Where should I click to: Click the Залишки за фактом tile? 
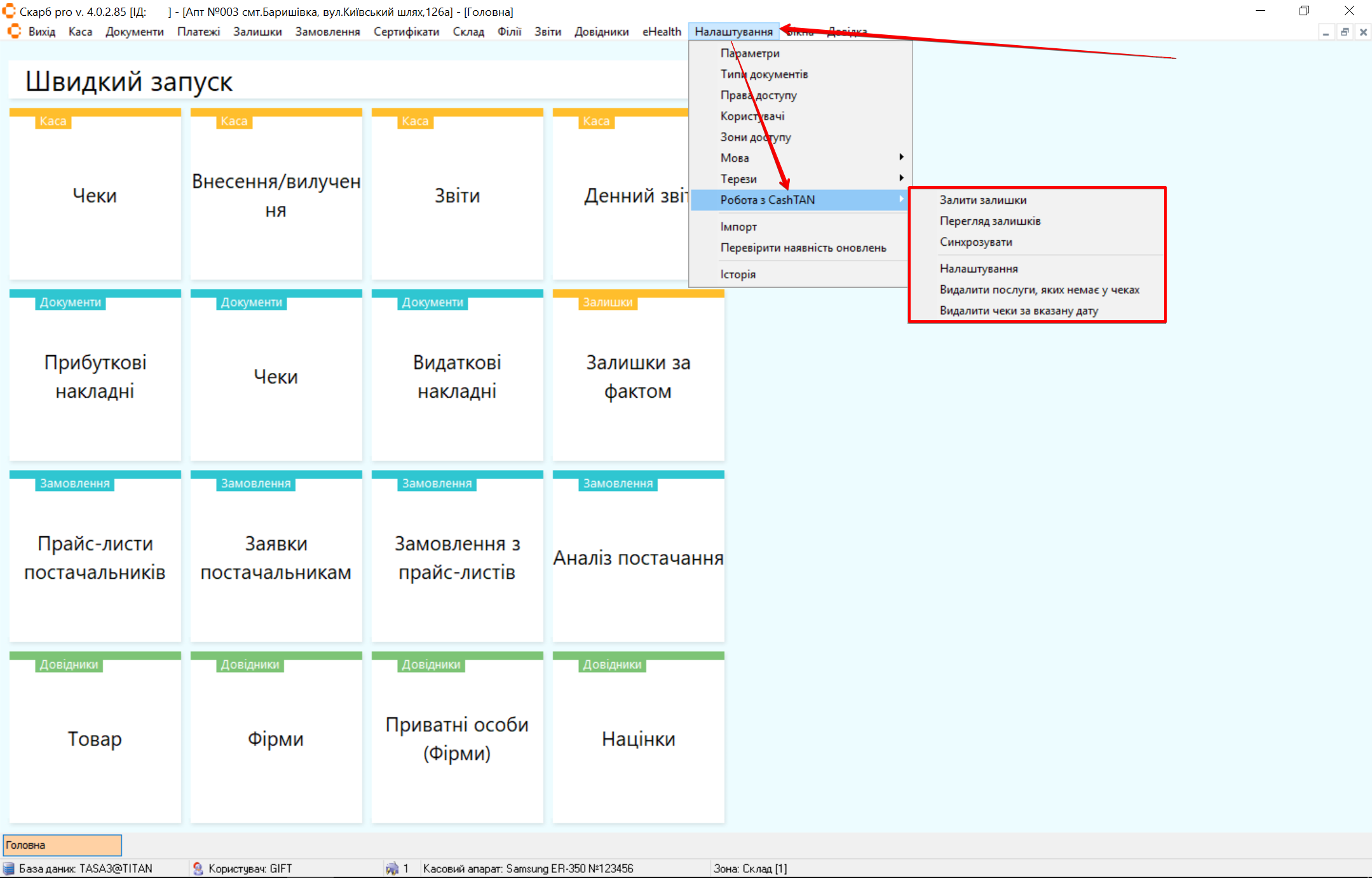(638, 376)
